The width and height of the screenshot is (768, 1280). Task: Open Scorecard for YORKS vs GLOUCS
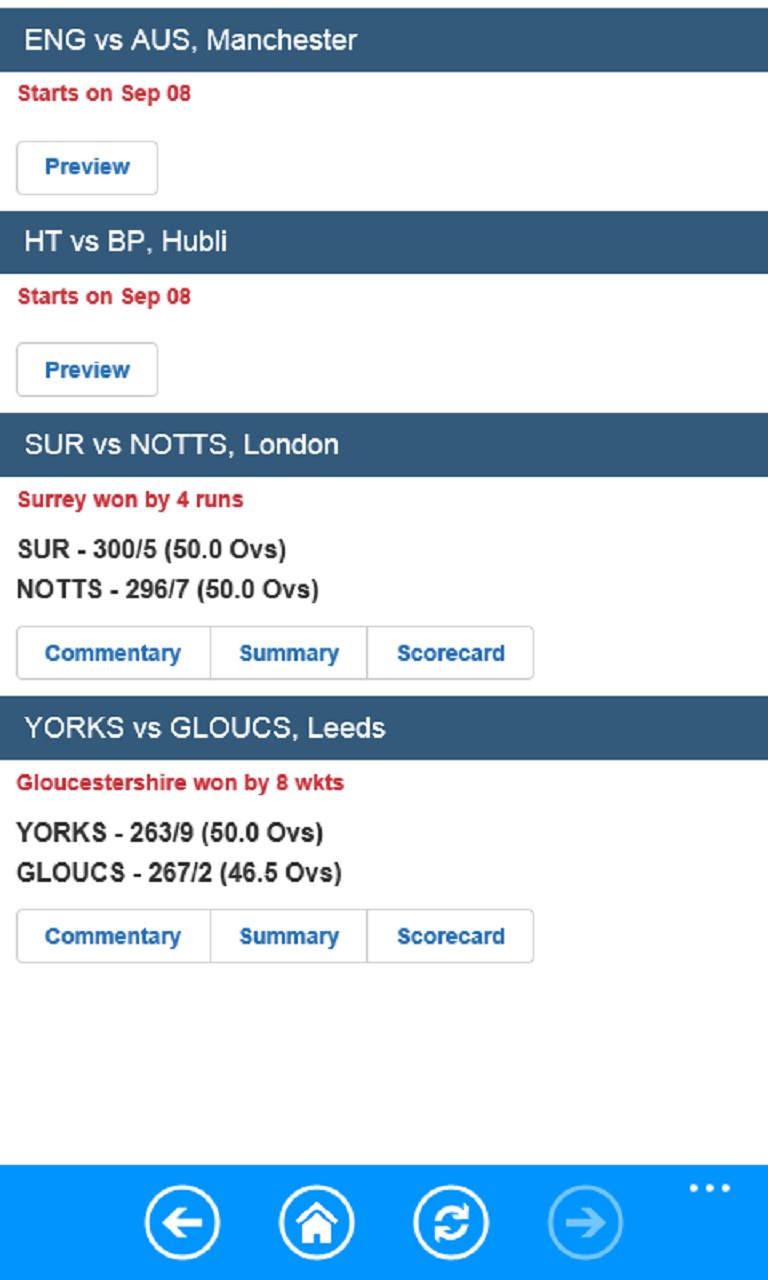click(x=450, y=936)
